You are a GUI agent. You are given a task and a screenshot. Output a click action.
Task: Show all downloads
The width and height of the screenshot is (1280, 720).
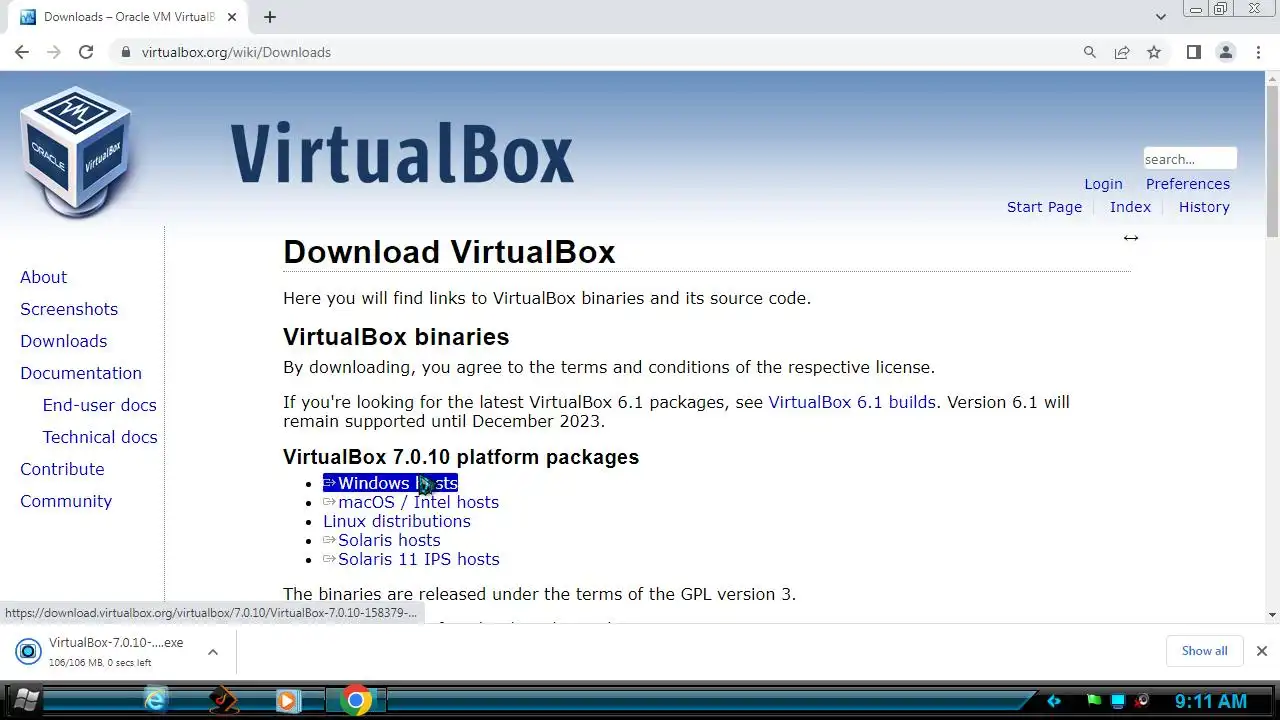[1204, 651]
